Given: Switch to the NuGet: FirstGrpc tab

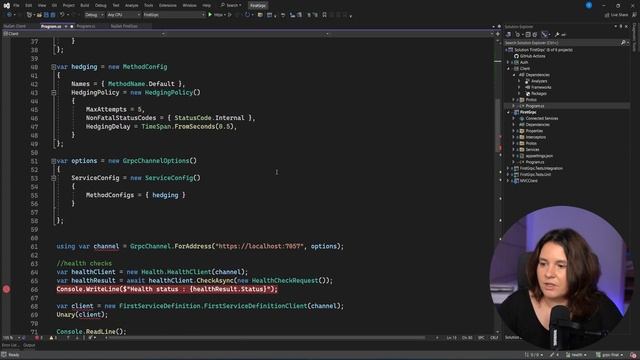Looking at the screenshot, I should tap(124, 26).
